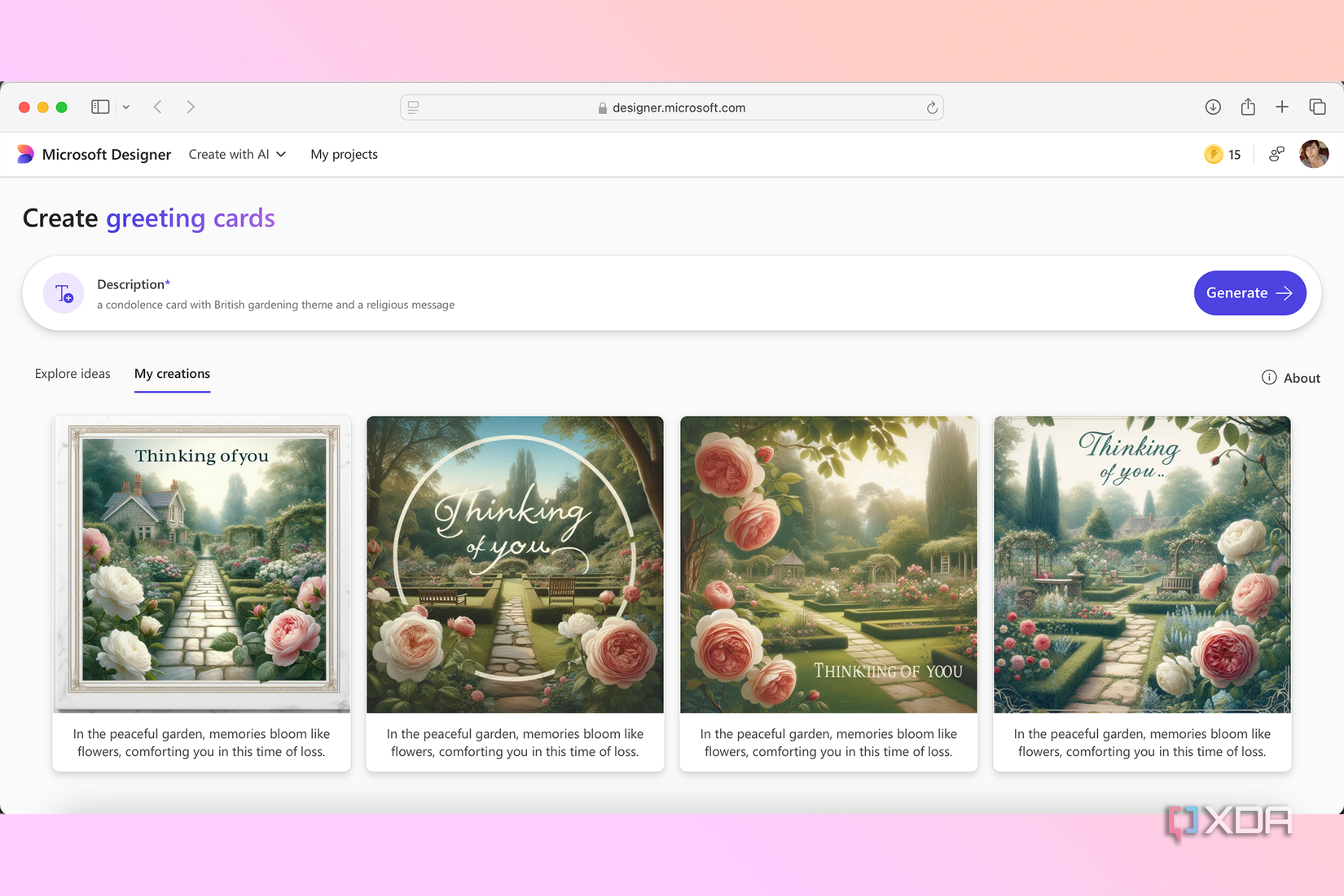1344x896 pixels.
Task: Click the caption under the framed card
Action: point(202,743)
